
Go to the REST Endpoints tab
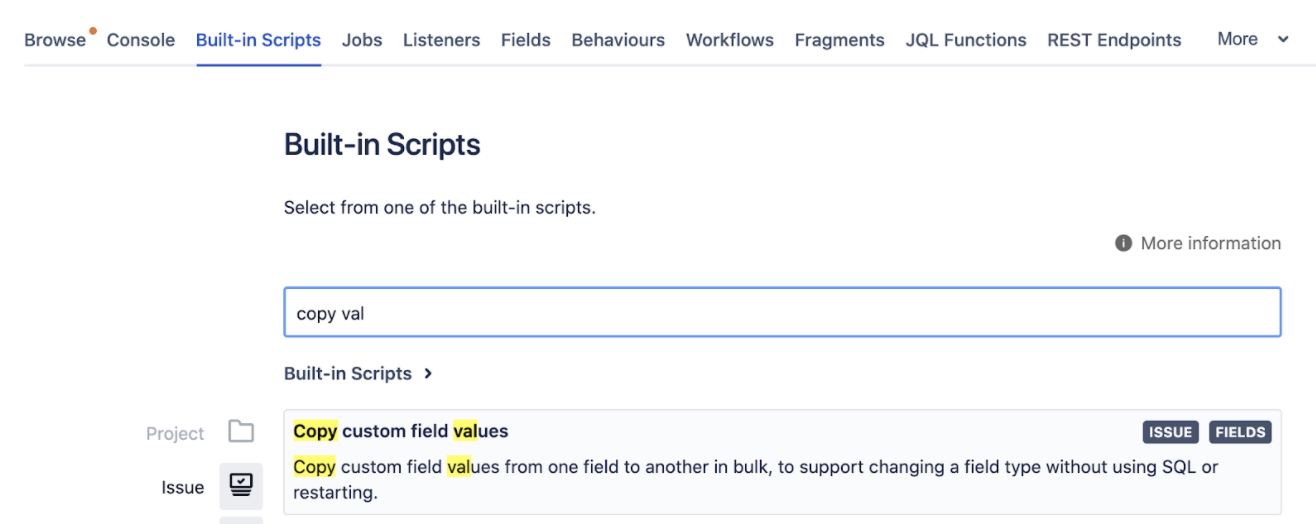coord(1114,40)
